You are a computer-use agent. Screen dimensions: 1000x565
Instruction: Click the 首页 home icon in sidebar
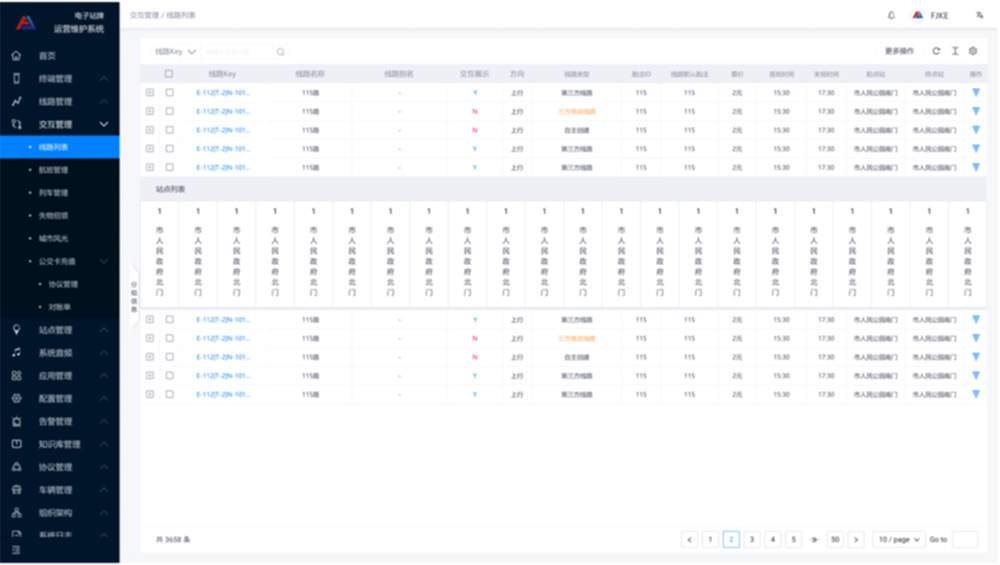[16, 56]
